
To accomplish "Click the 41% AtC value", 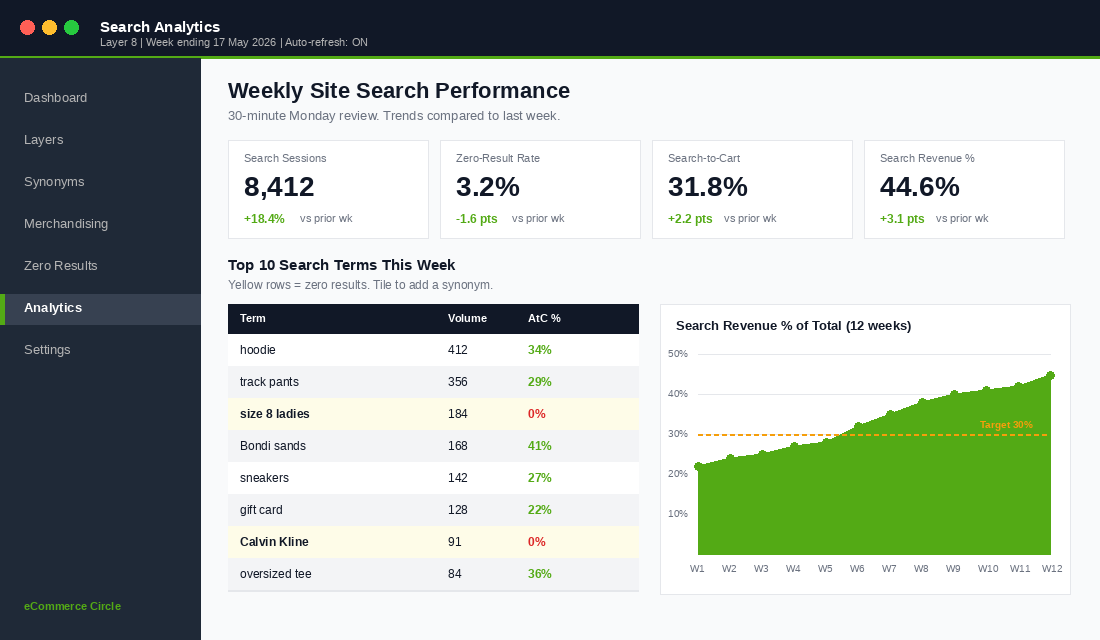I will 539,446.
